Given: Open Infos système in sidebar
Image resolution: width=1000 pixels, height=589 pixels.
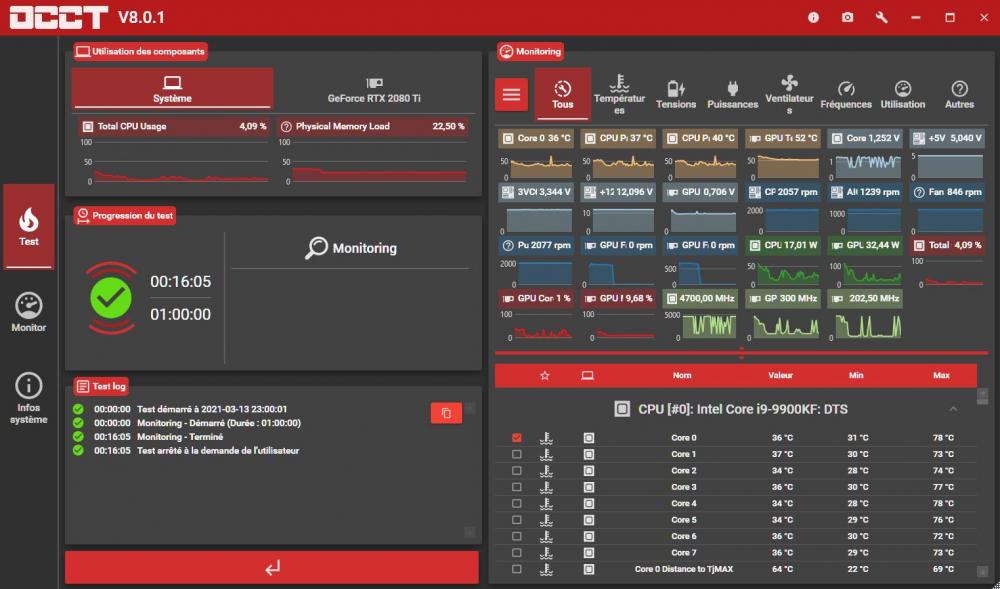Looking at the screenshot, I should tap(29, 399).
